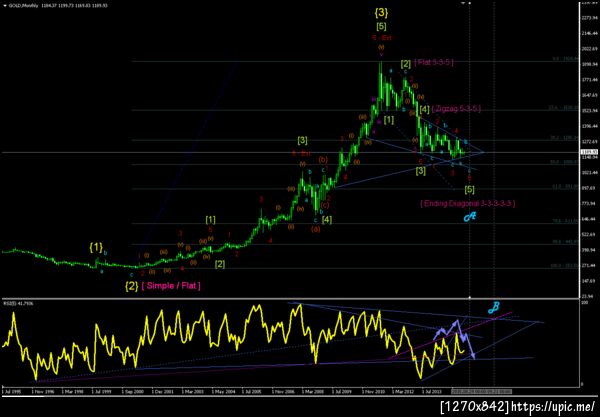
Task: Select the [Zigzag 5-3-5] annotation
Action: point(456,109)
